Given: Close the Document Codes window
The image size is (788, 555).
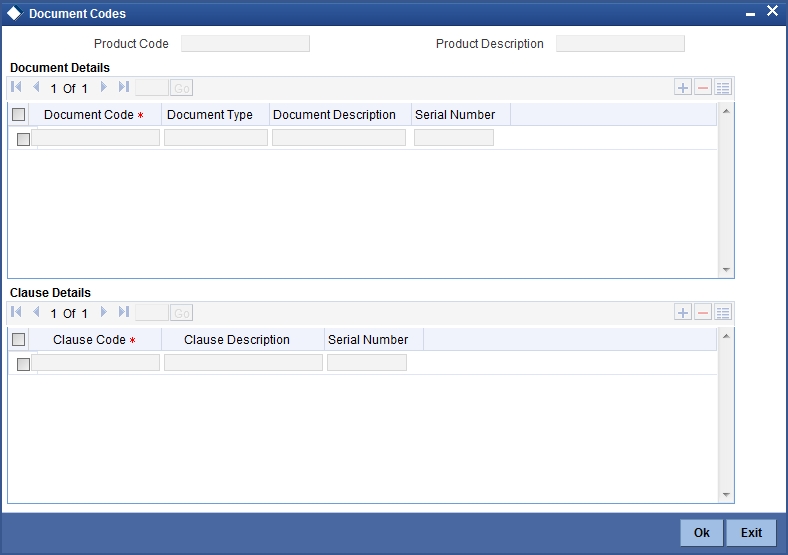Looking at the screenshot, I should (772, 11).
